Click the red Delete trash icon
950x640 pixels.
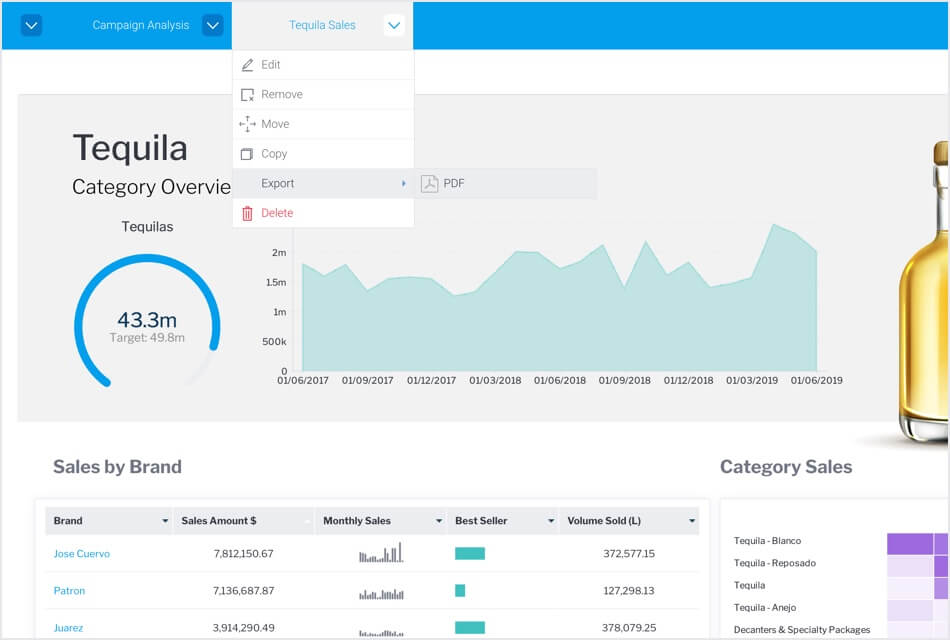pyautogui.click(x=247, y=213)
